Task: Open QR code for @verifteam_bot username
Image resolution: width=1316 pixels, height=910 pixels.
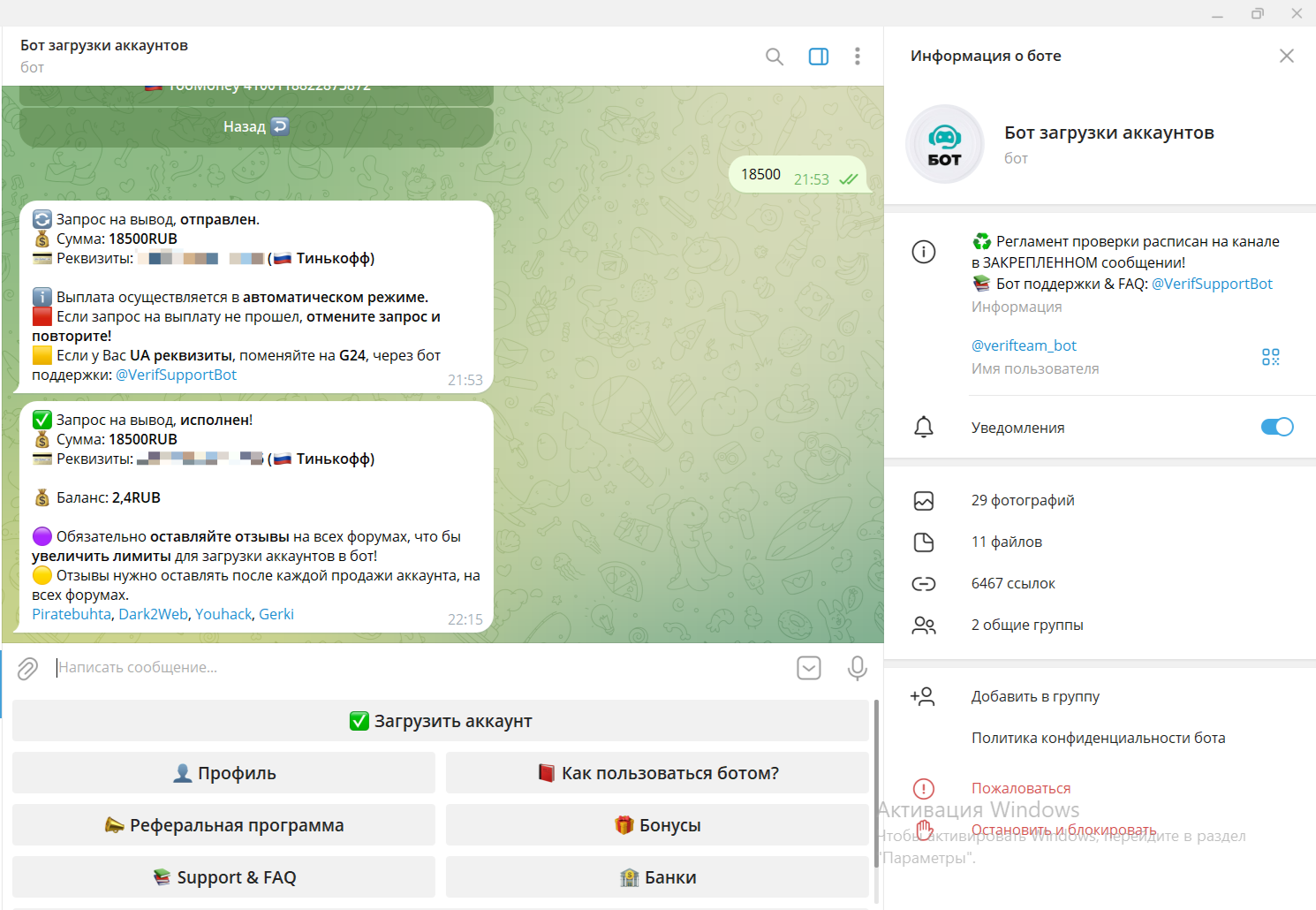Action: click(1270, 357)
